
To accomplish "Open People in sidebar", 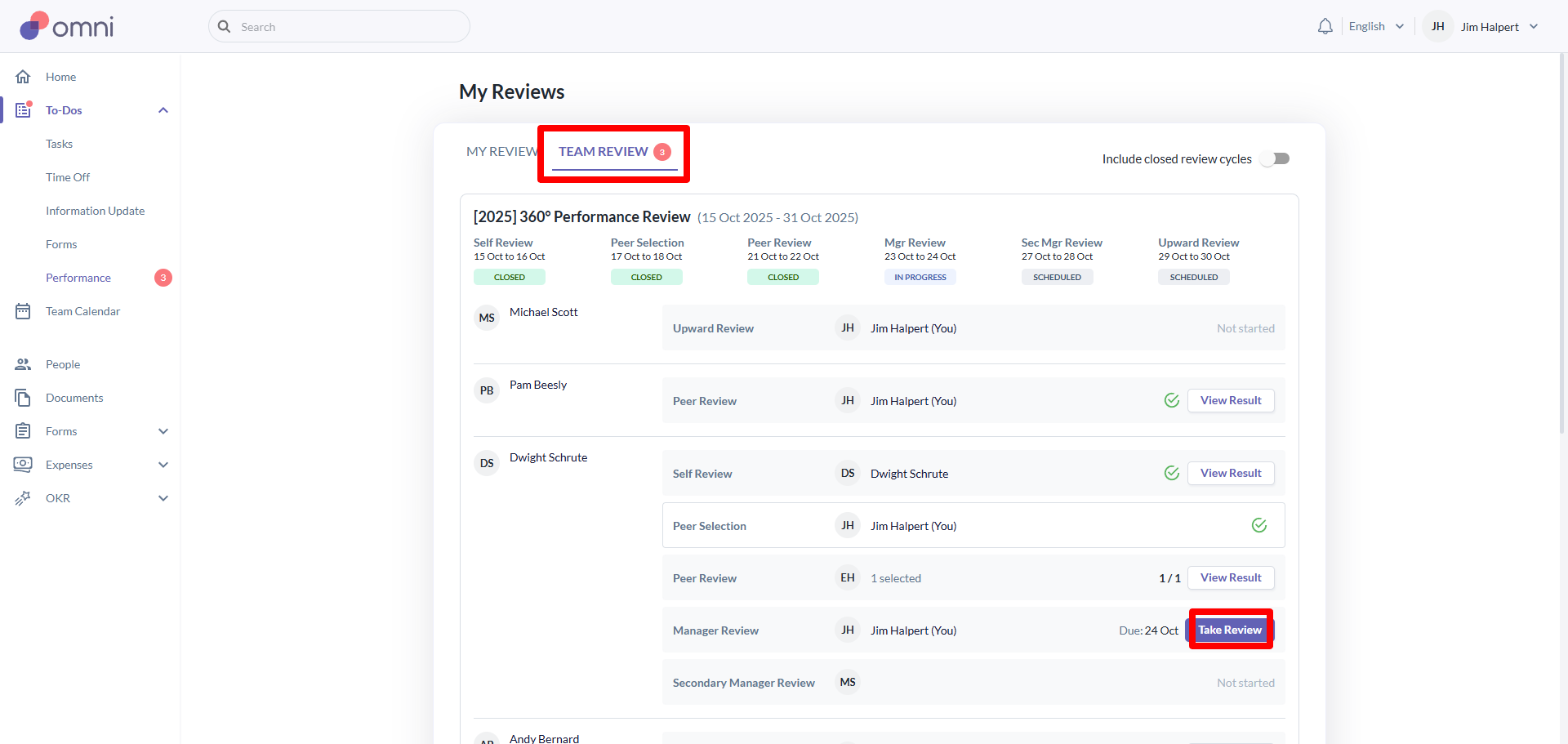I will tap(63, 364).
